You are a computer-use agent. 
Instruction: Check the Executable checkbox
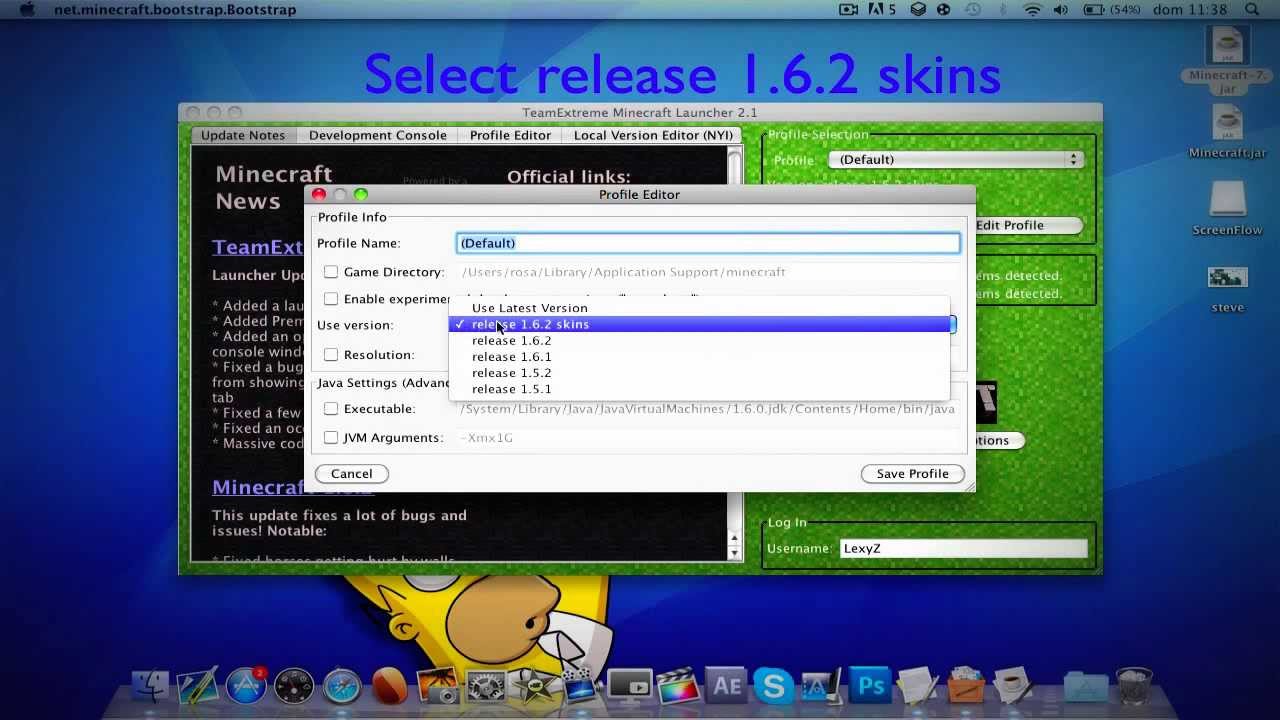click(x=331, y=409)
